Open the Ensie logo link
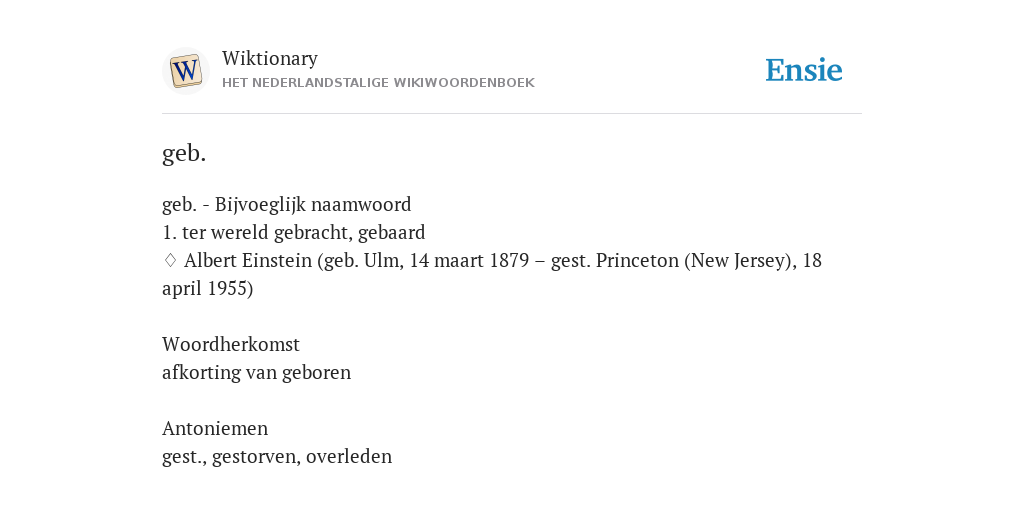Screen dimensions: 1024x512 click(x=803, y=70)
